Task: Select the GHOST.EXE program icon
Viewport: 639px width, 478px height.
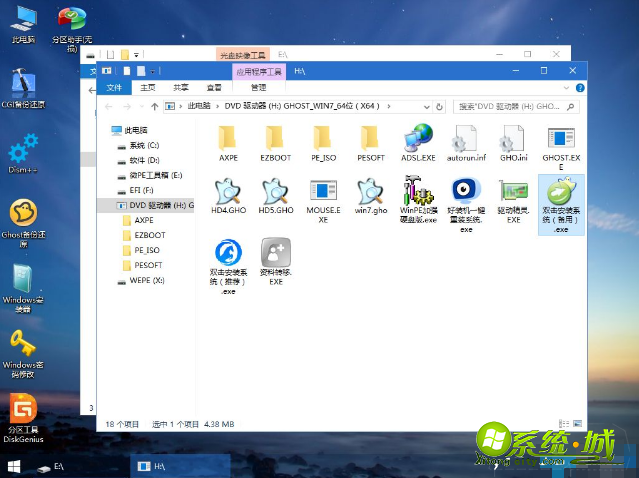Action: (561, 148)
